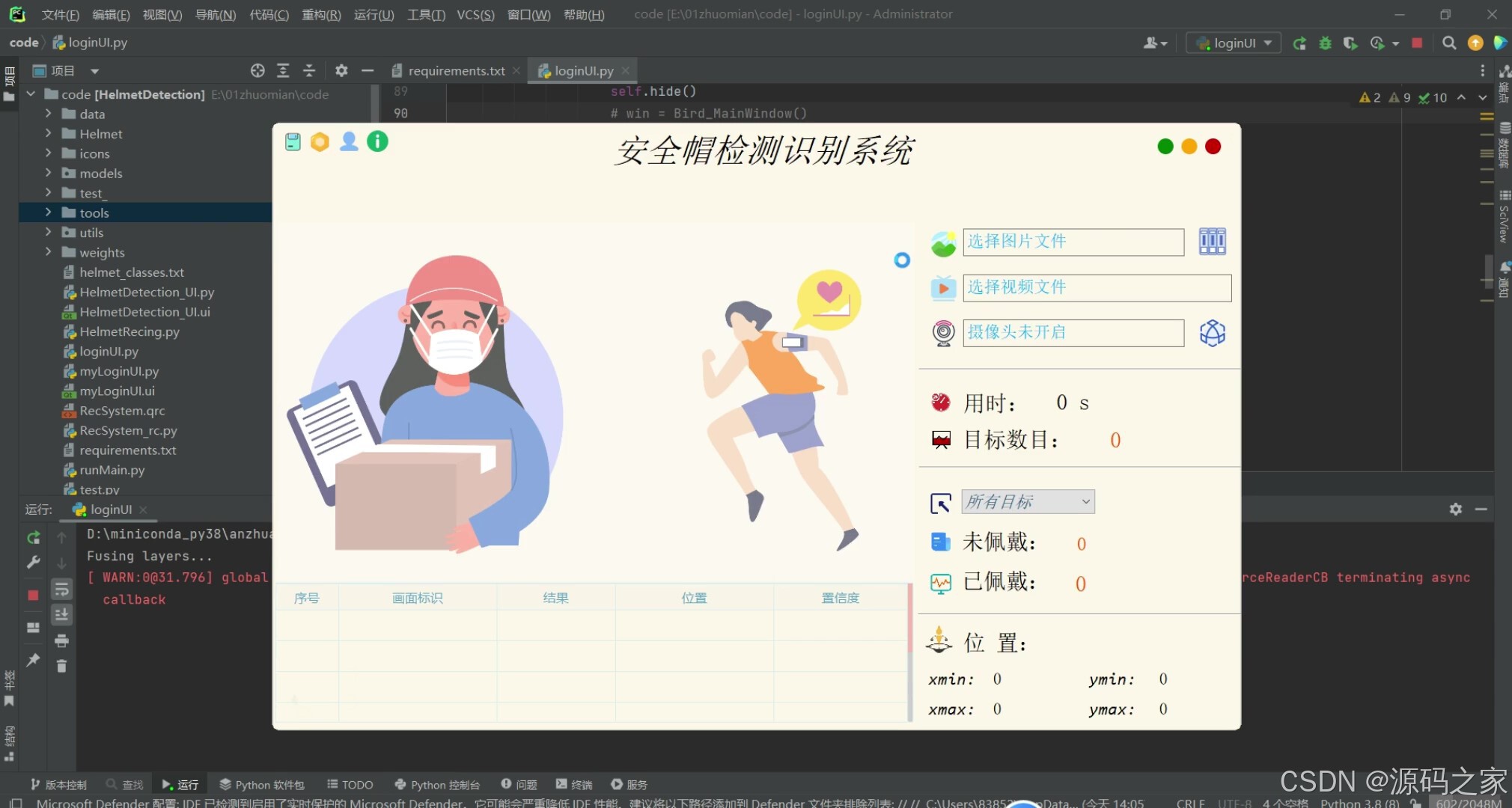Click the blue polyhedron model icon
This screenshot has height=808, width=1512.
click(x=1212, y=333)
